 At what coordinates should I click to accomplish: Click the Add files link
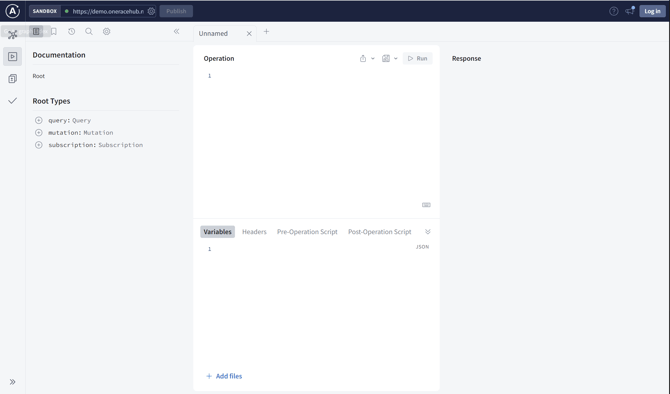[x=224, y=376]
